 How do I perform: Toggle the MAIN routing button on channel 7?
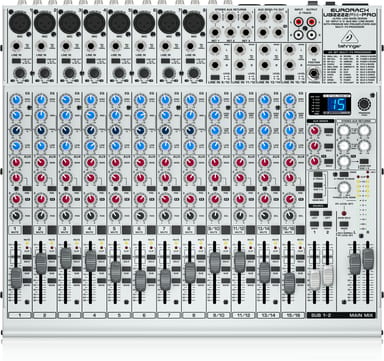176,281
